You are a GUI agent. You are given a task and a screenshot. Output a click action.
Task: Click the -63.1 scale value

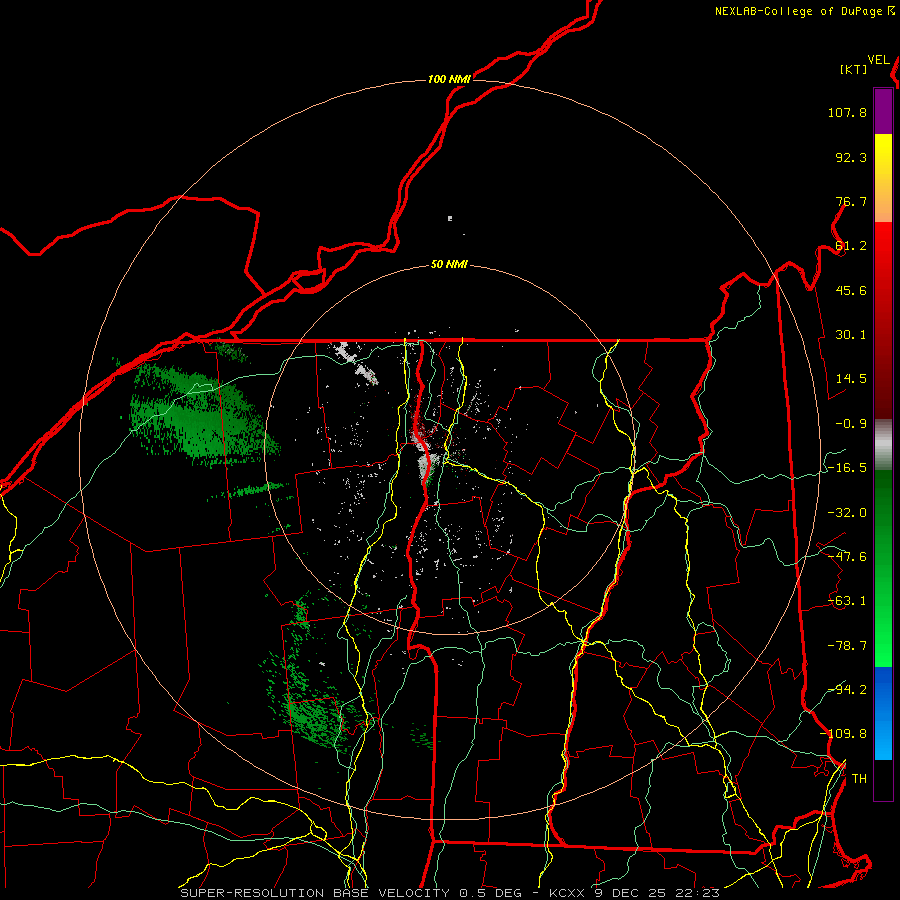tap(847, 601)
